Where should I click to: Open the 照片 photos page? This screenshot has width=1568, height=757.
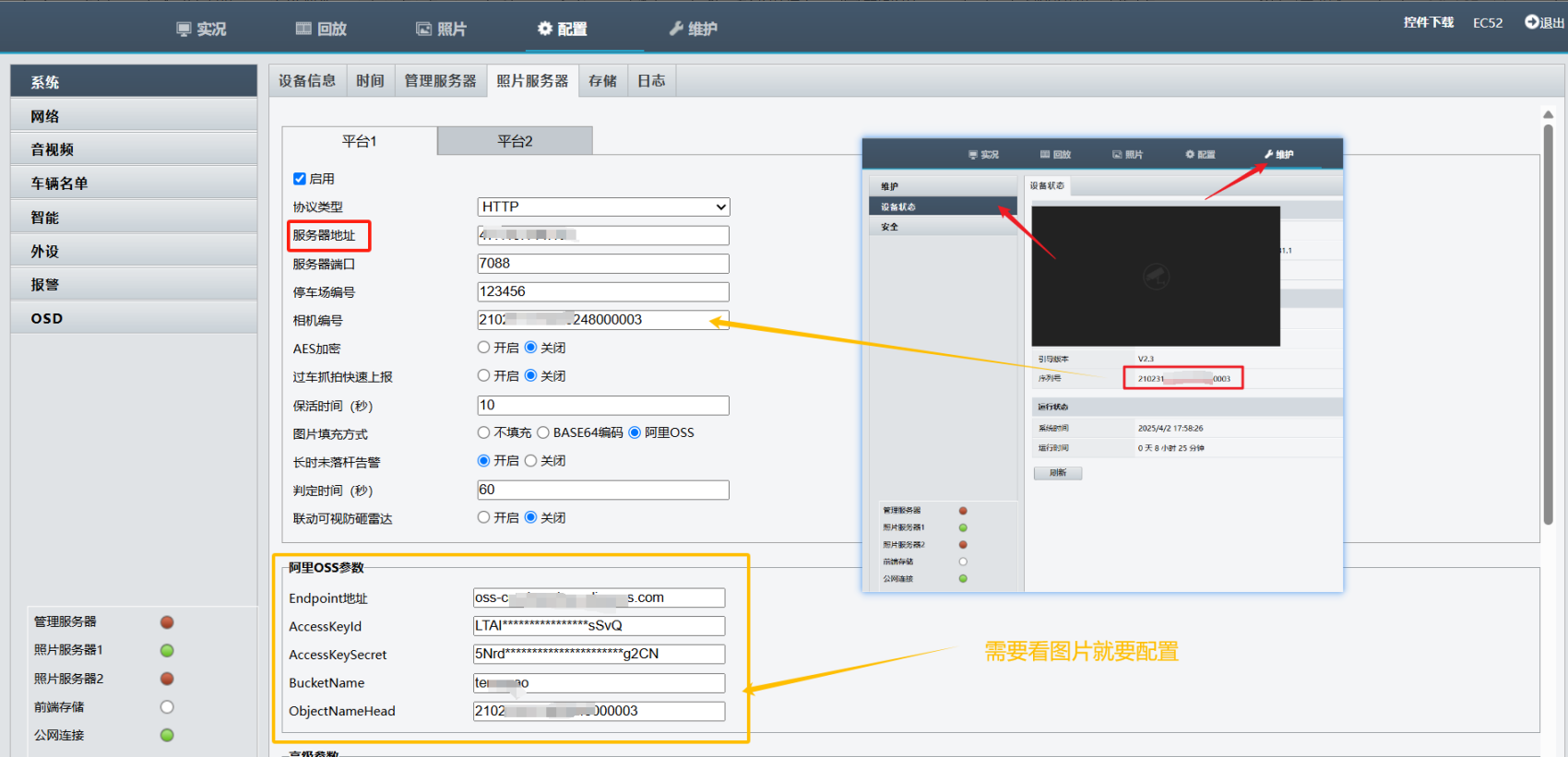click(441, 29)
